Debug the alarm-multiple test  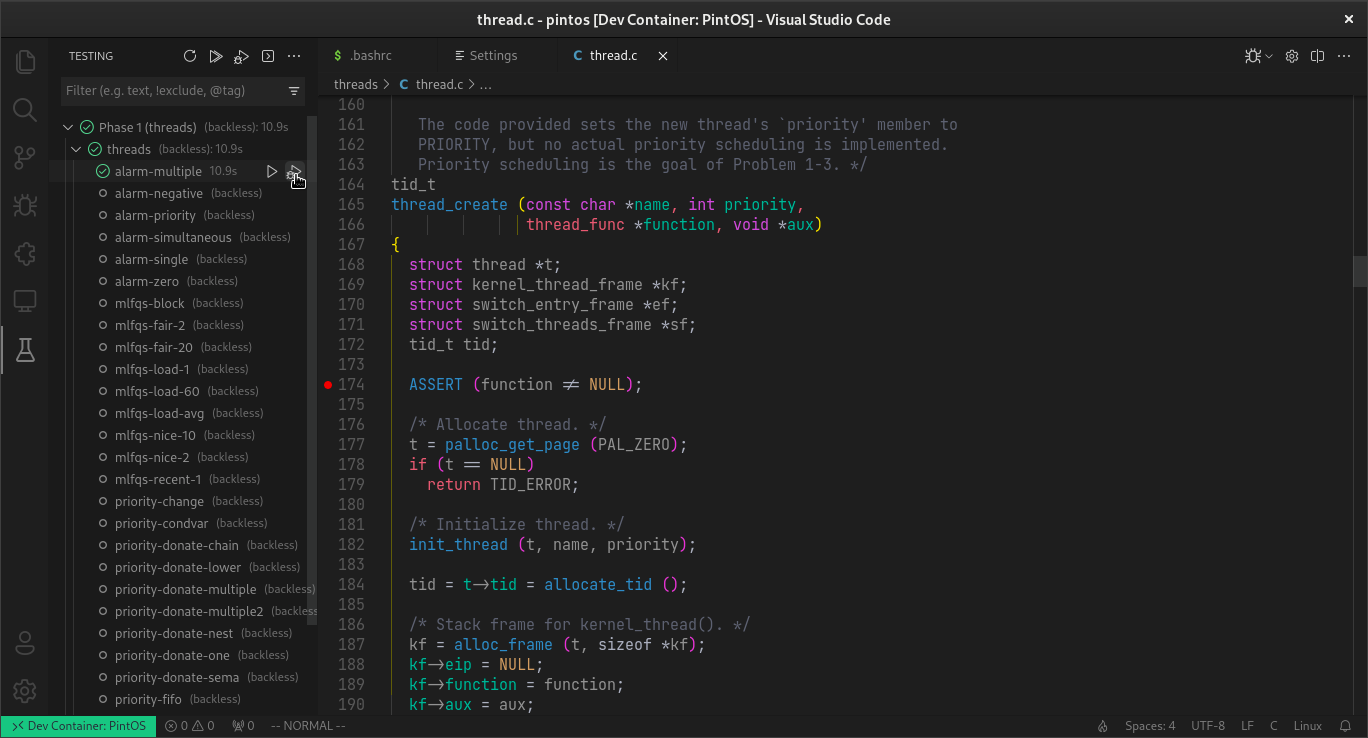click(x=294, y=172)
